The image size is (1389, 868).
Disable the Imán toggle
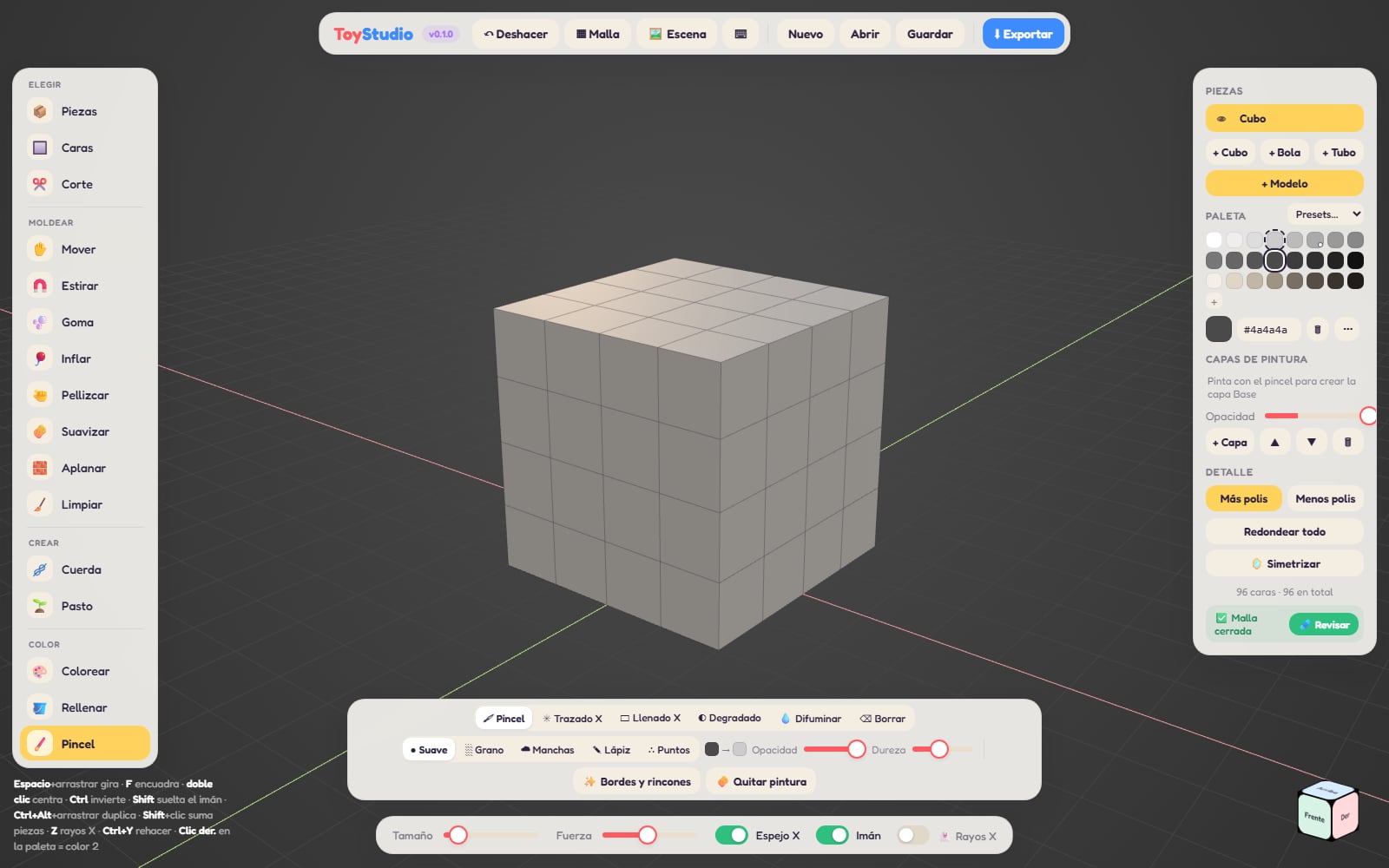(x=833, y=835)
